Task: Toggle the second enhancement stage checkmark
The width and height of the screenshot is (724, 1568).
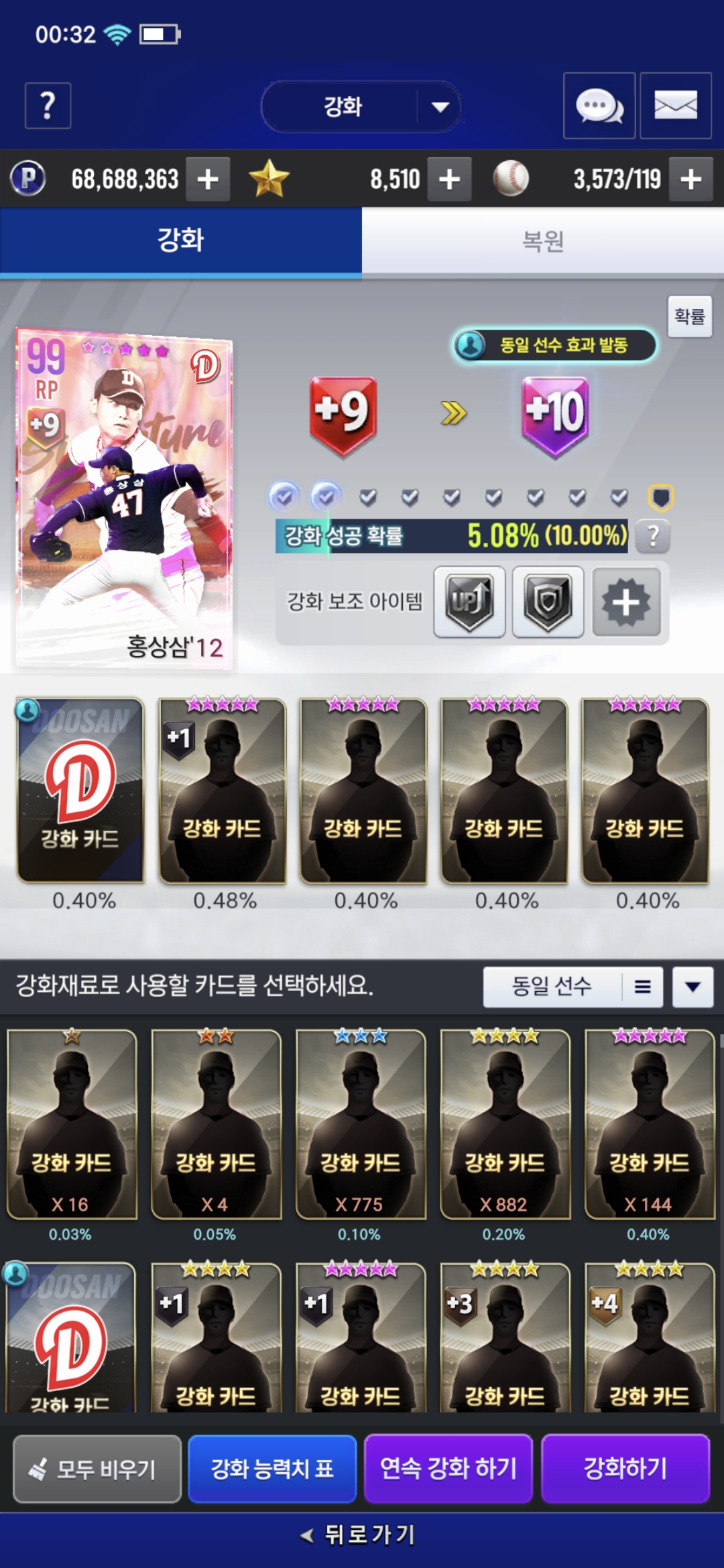Action: click(326, 497)
